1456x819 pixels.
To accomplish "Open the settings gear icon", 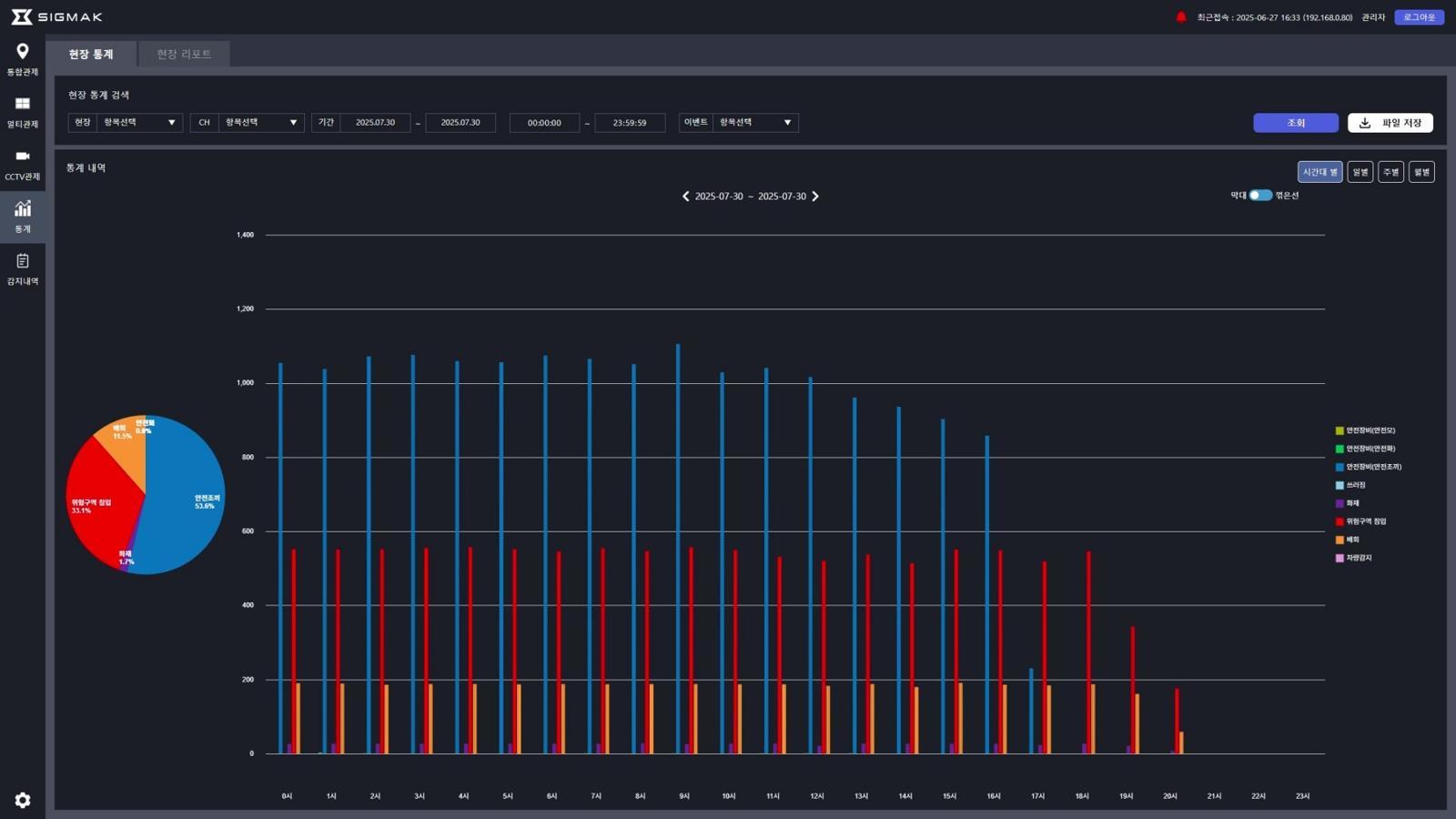I will point(23,800).
